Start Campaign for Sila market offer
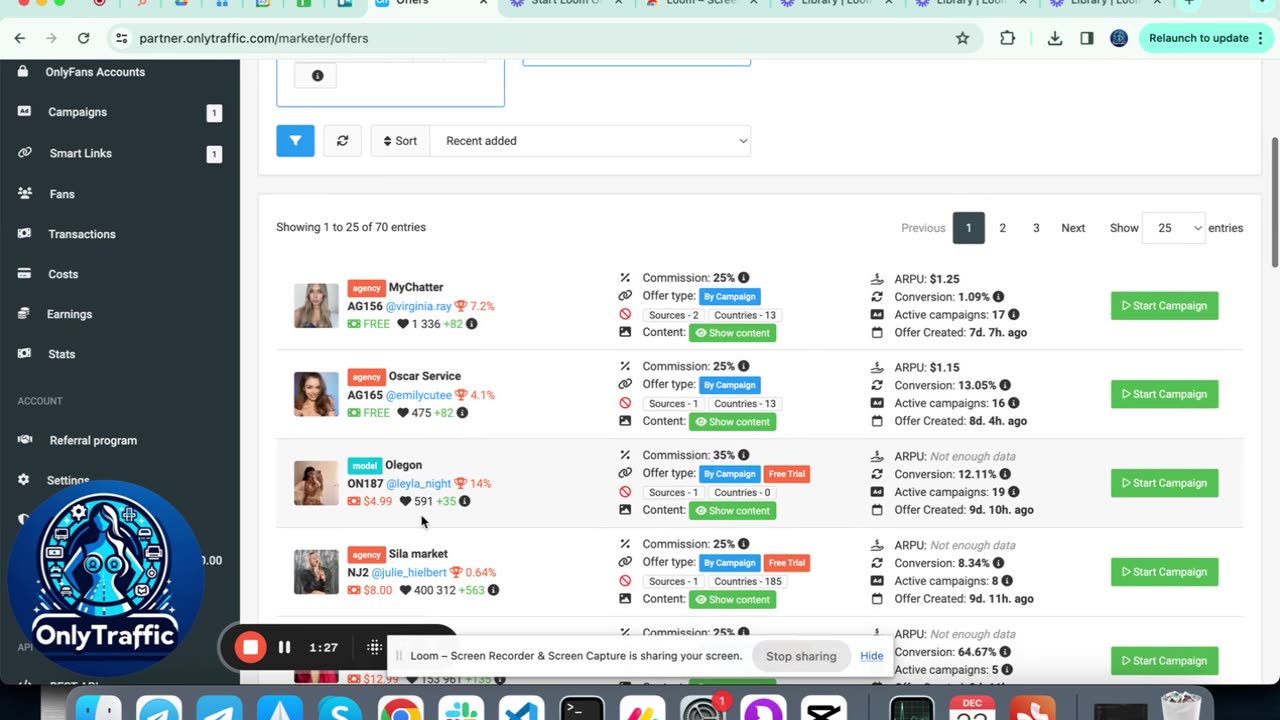This screenshot has width=1280, height=720. [x=1164, y=572]
